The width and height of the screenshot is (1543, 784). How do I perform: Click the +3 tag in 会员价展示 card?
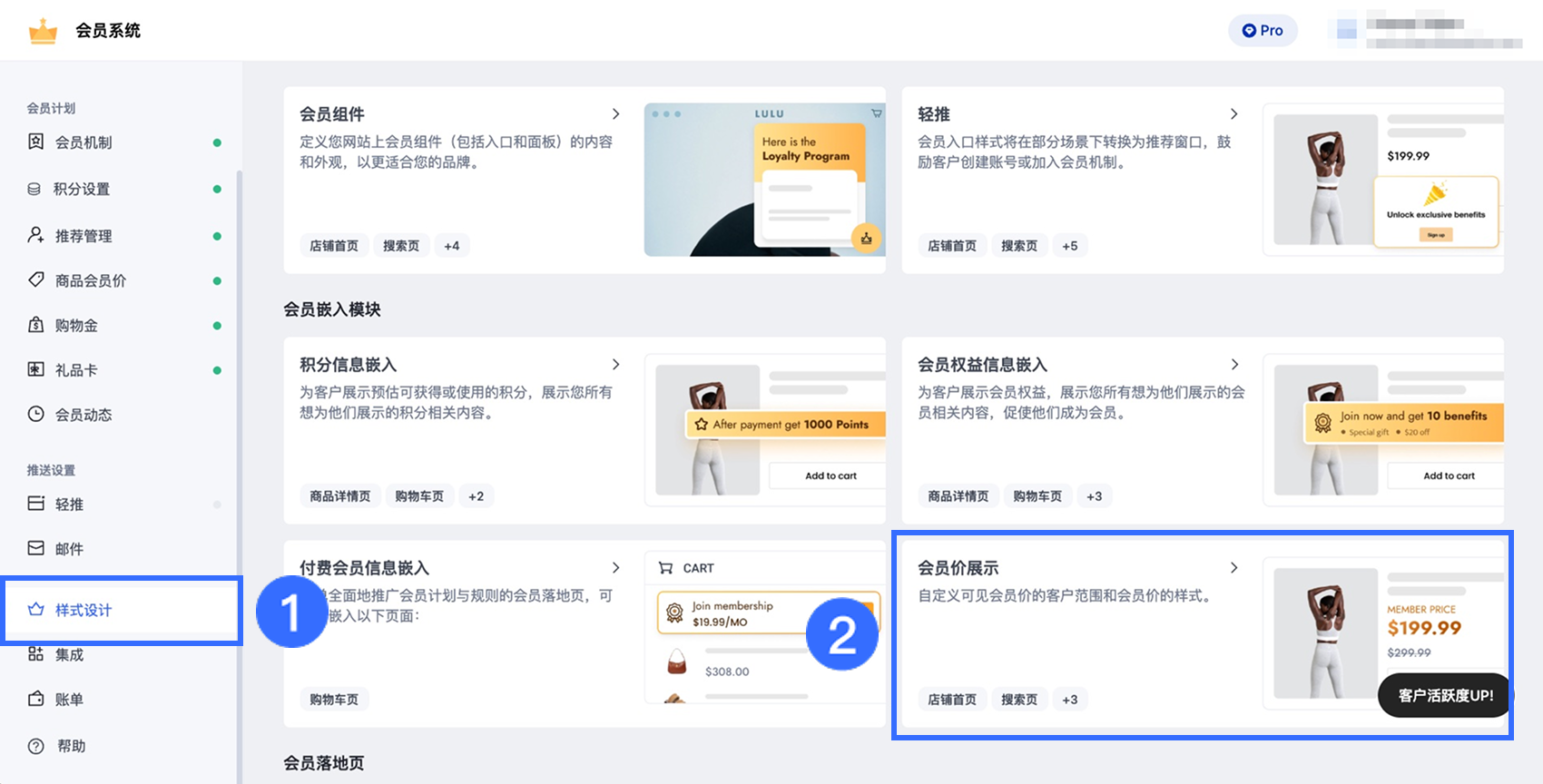(x=1070, y=700)
